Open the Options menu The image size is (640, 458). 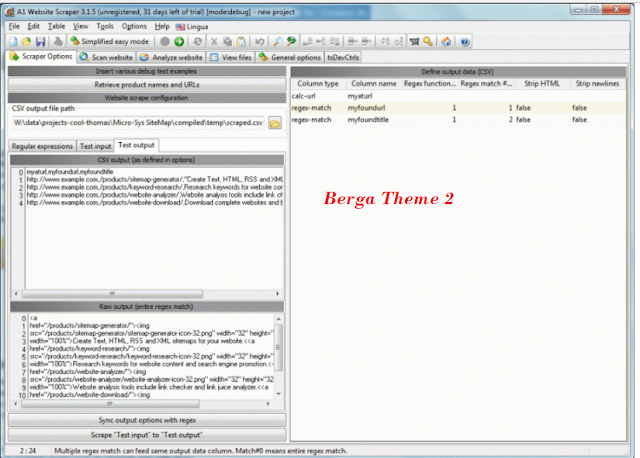click(134, 27)
